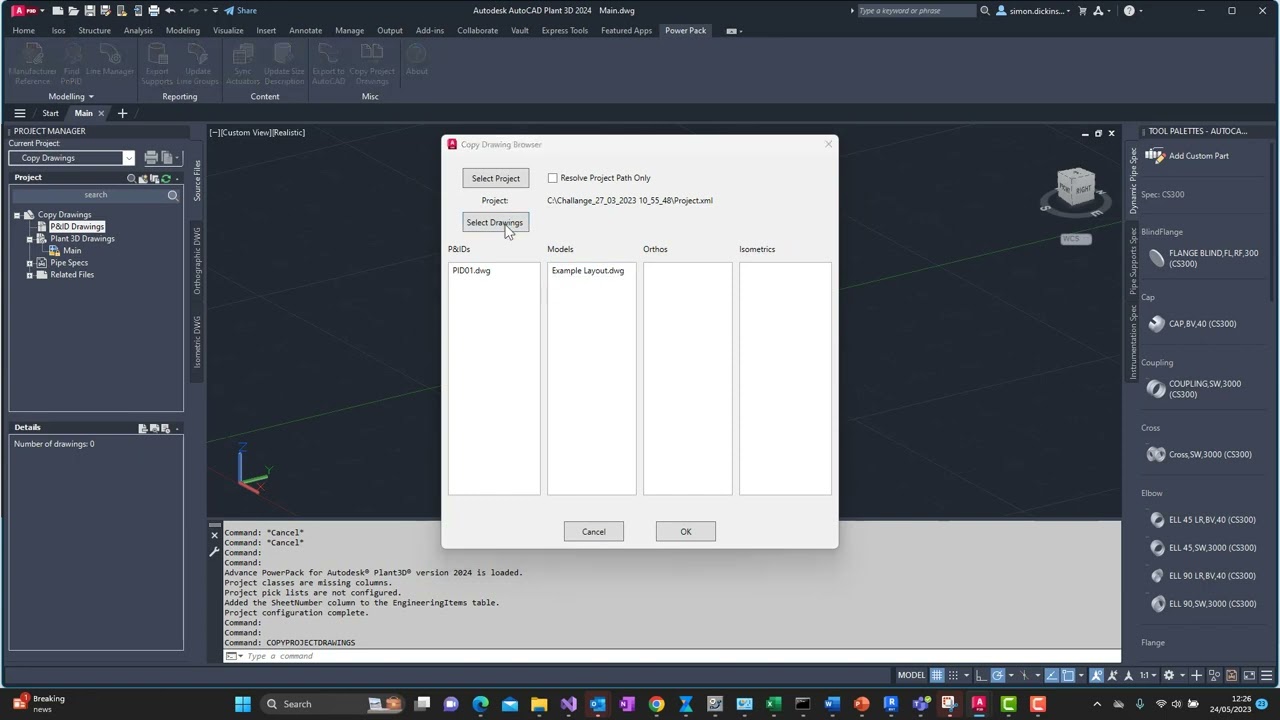
Task: Select ELL 90 LR,BV,40 palette tool
Action: pyautogui.click(x=1202, y=576)
